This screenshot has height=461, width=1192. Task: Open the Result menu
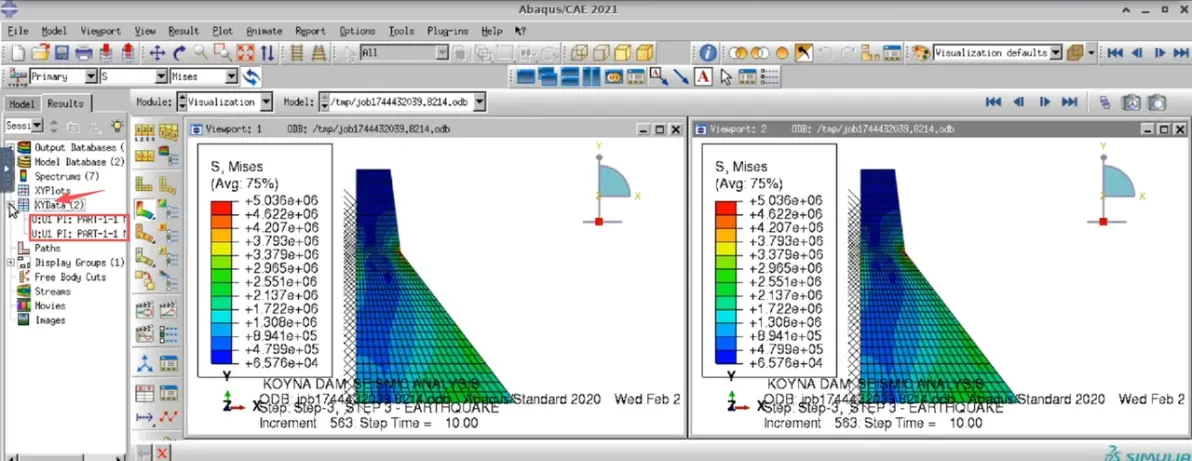coord(183,31)
